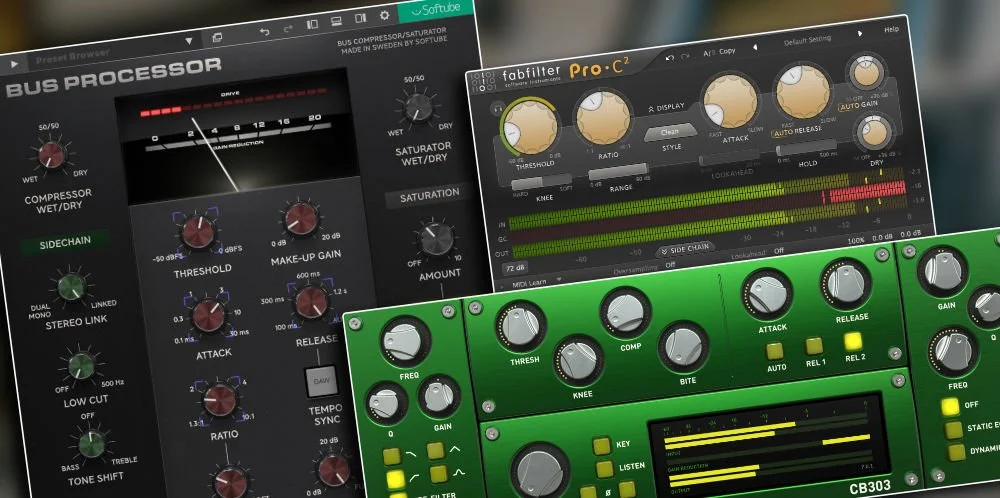
Task: Click undo arrow in Pro-C 2 header
Action: [x=670, y=57]
